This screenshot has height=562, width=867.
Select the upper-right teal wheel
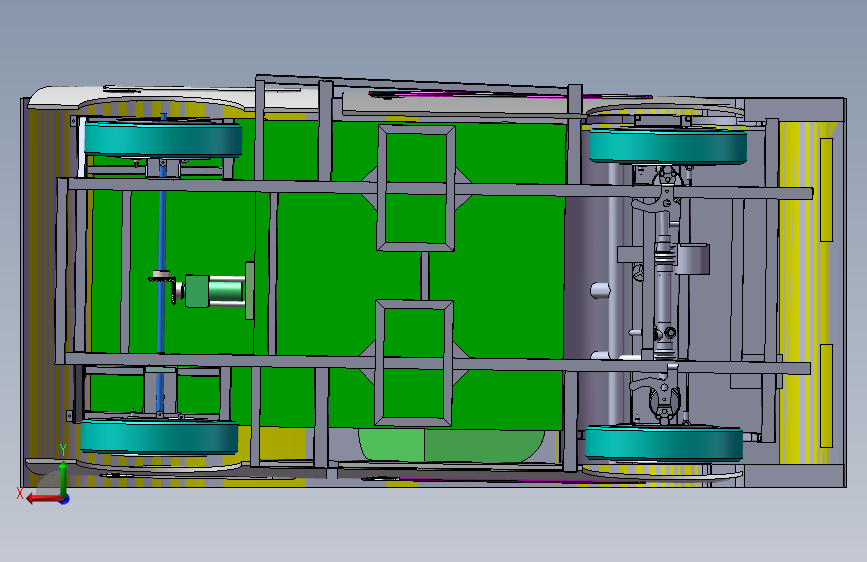click(668, 145)
